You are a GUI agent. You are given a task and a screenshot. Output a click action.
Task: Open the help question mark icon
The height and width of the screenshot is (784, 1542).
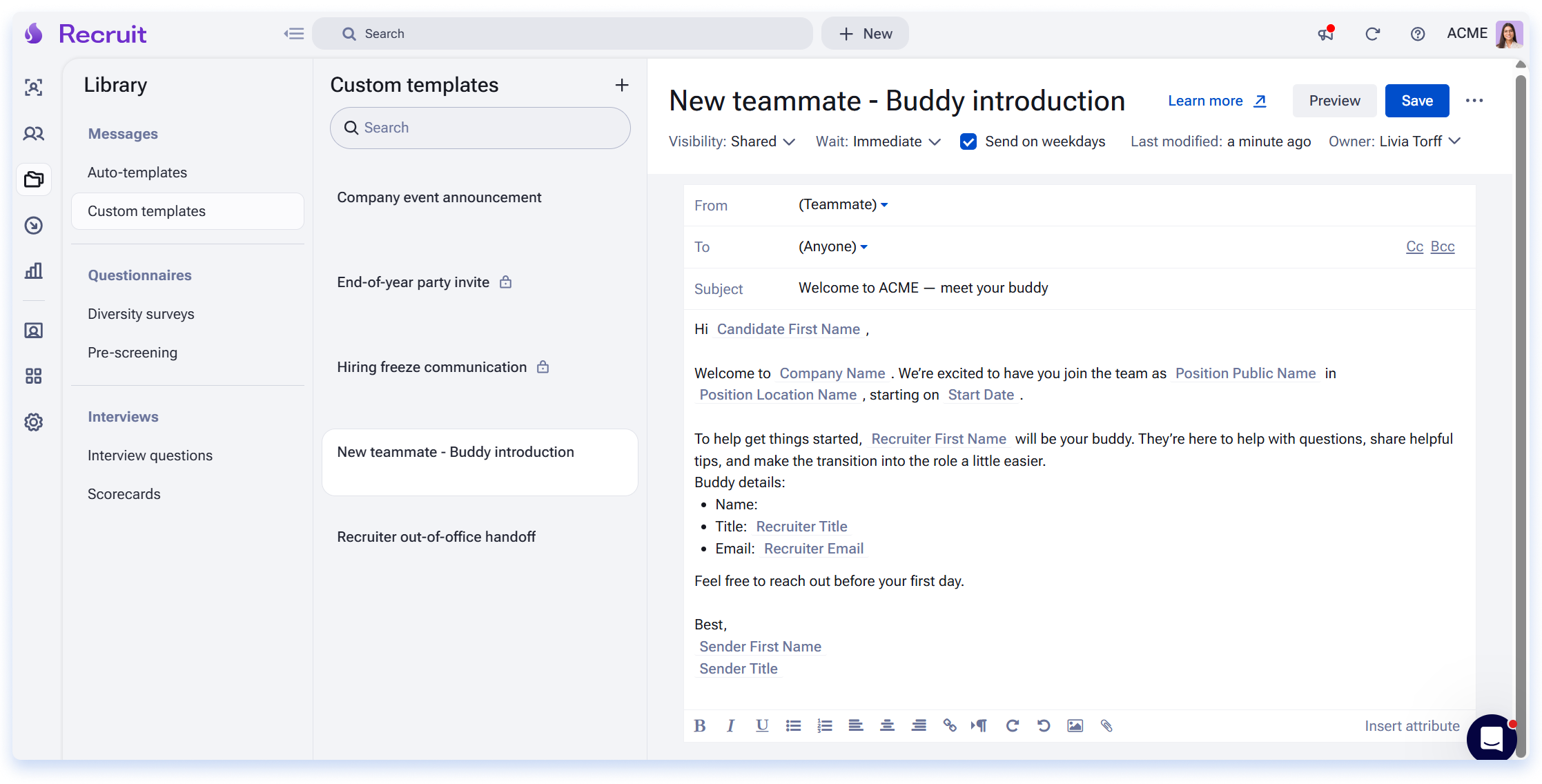pos(1417,34)
